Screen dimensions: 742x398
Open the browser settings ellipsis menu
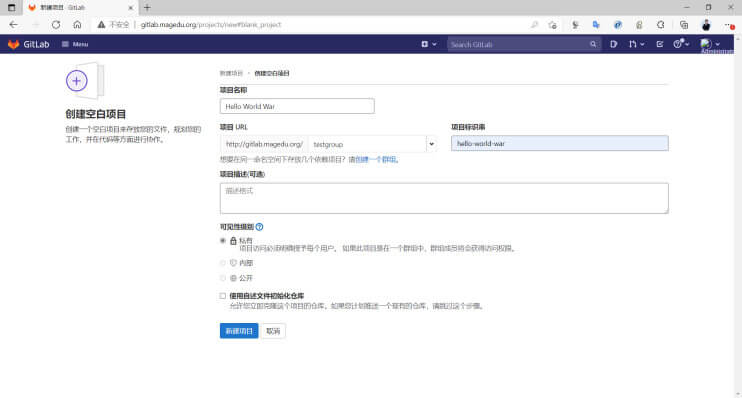729,25
